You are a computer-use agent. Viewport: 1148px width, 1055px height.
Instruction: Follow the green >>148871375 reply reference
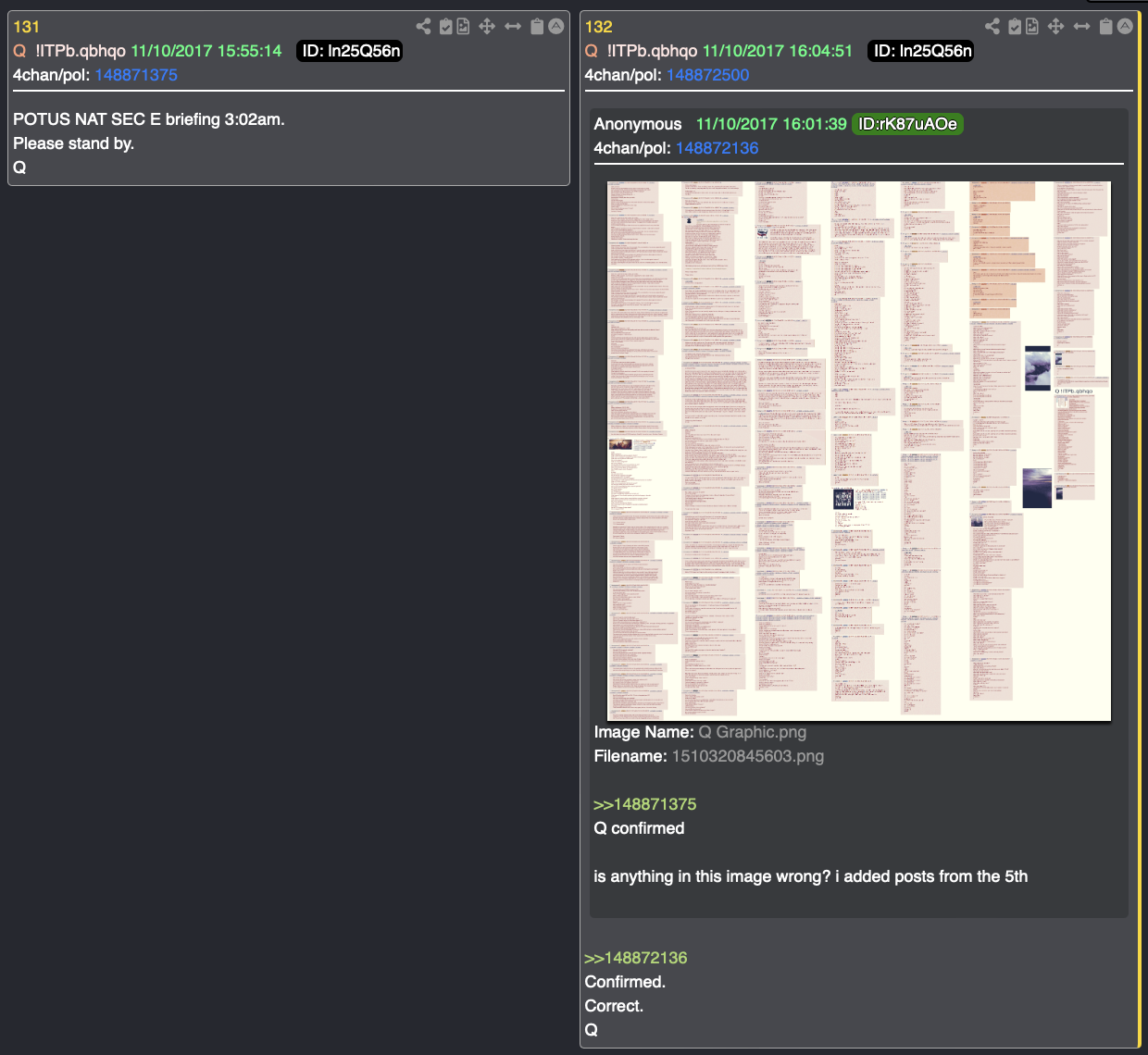pos(645,804)
